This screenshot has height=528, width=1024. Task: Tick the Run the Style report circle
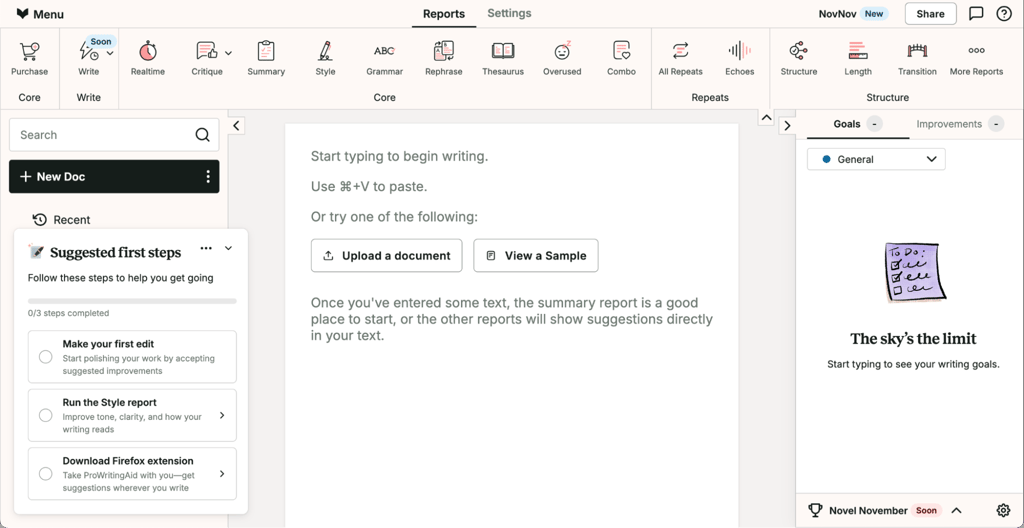[x=46, y=416]
